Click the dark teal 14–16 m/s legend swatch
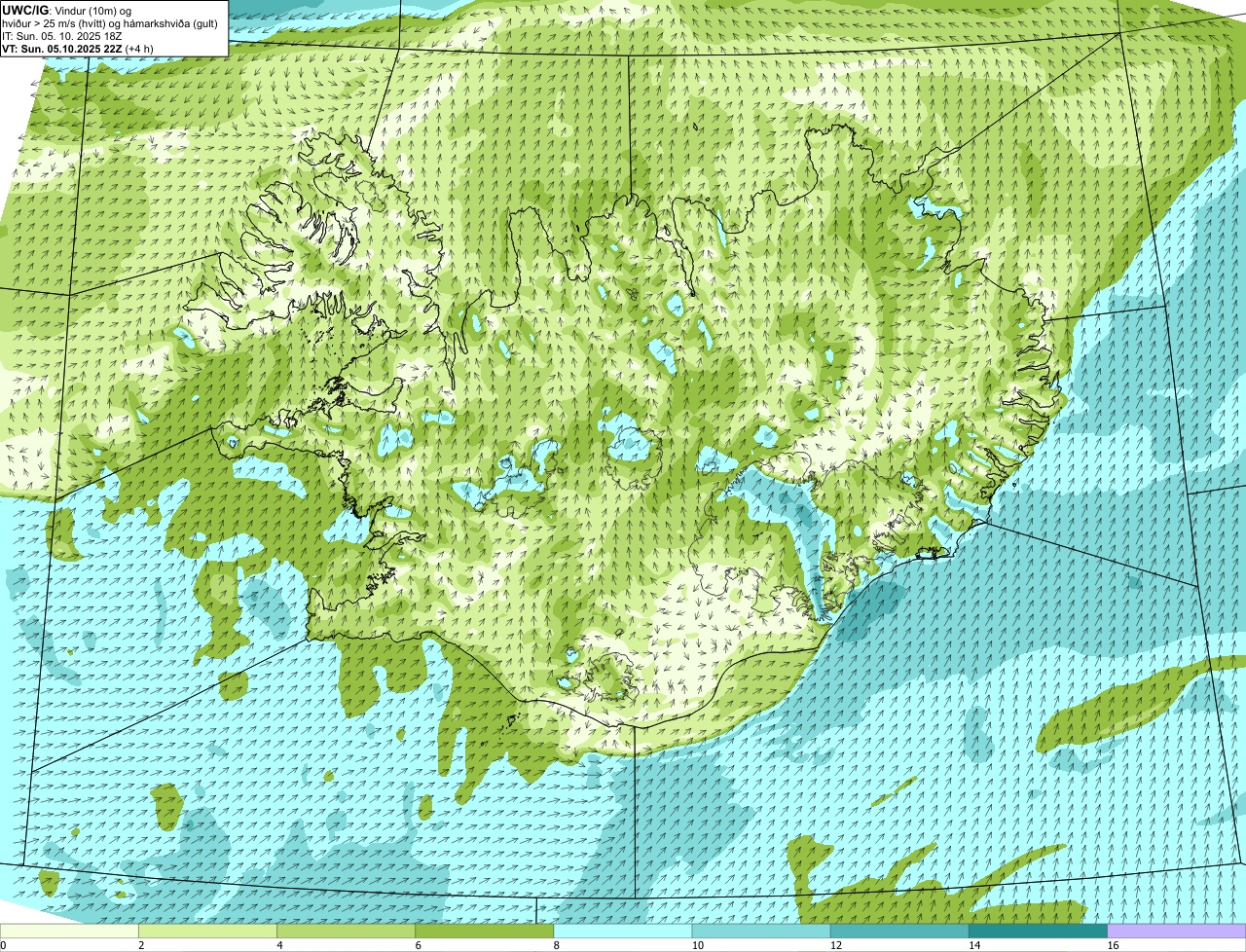1246x952 pixels. (1038, 932)
